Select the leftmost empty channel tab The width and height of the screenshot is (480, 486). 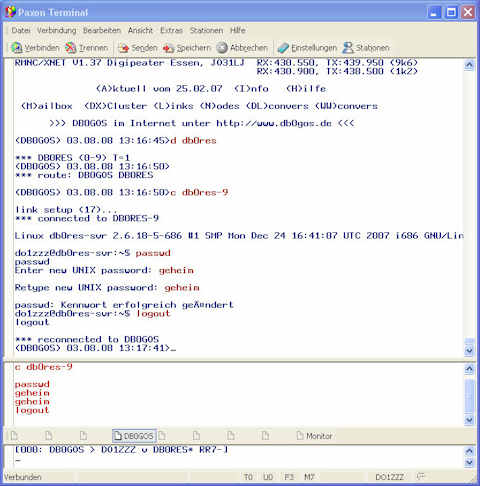tap(14, 436)
